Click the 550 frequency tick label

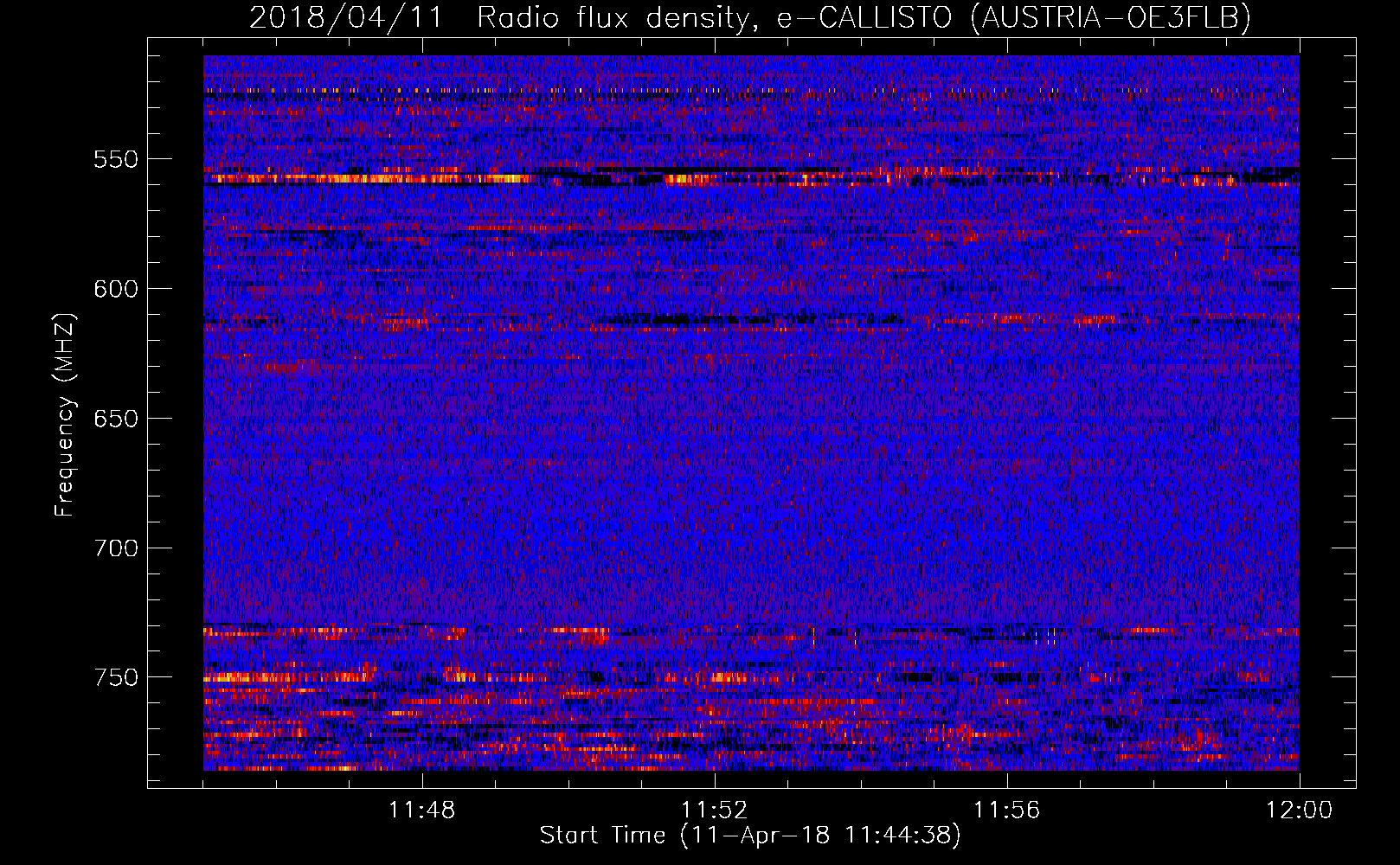(116, 159)
